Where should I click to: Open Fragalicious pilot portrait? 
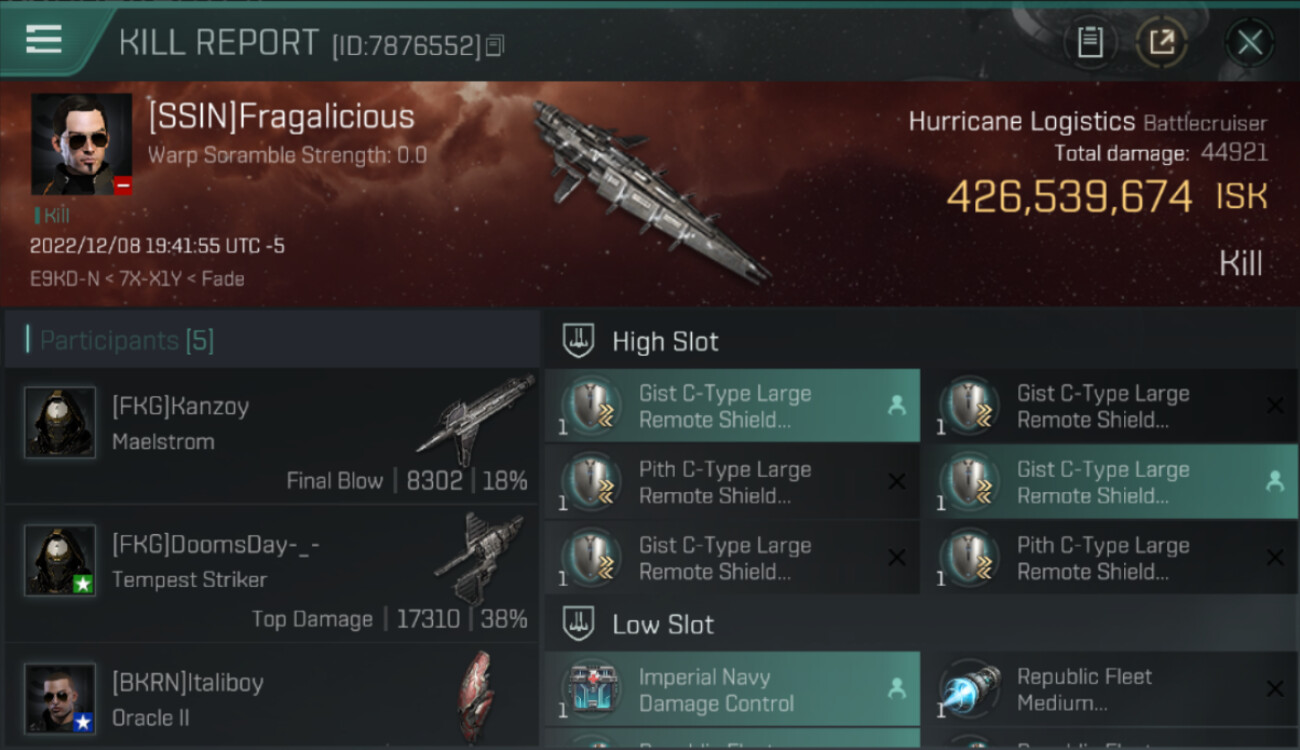coord(82,144)
